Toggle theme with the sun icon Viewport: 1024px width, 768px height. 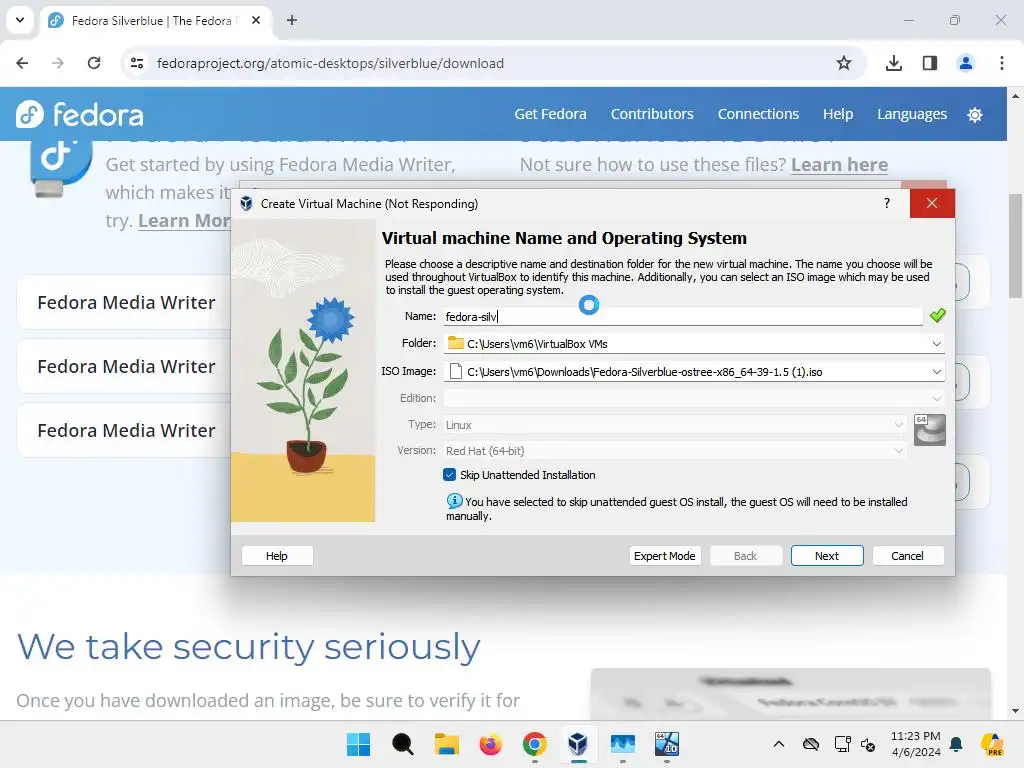pyautogui.click(x=975, y=115)
